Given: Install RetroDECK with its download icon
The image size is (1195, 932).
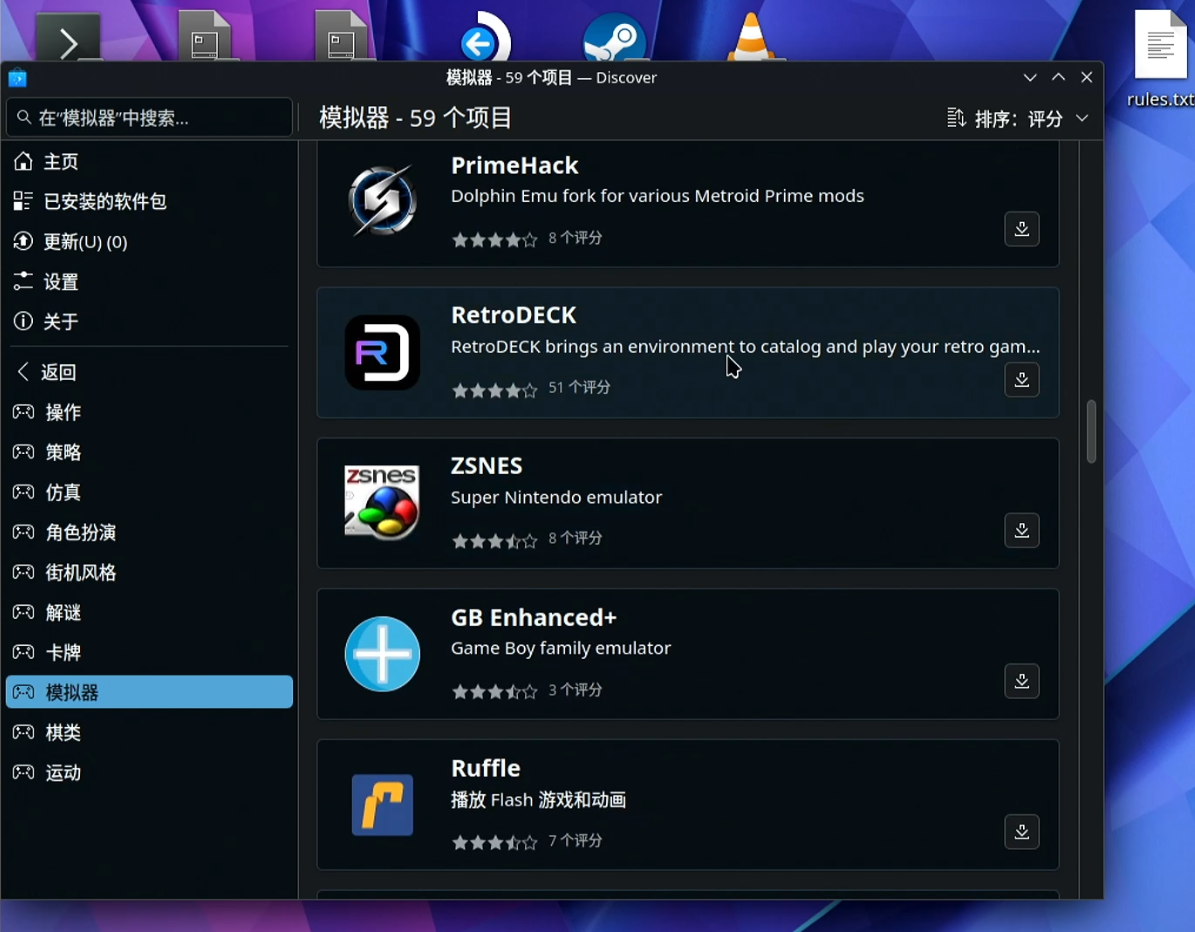Looking at the screenshot, I should [1021, 380].
